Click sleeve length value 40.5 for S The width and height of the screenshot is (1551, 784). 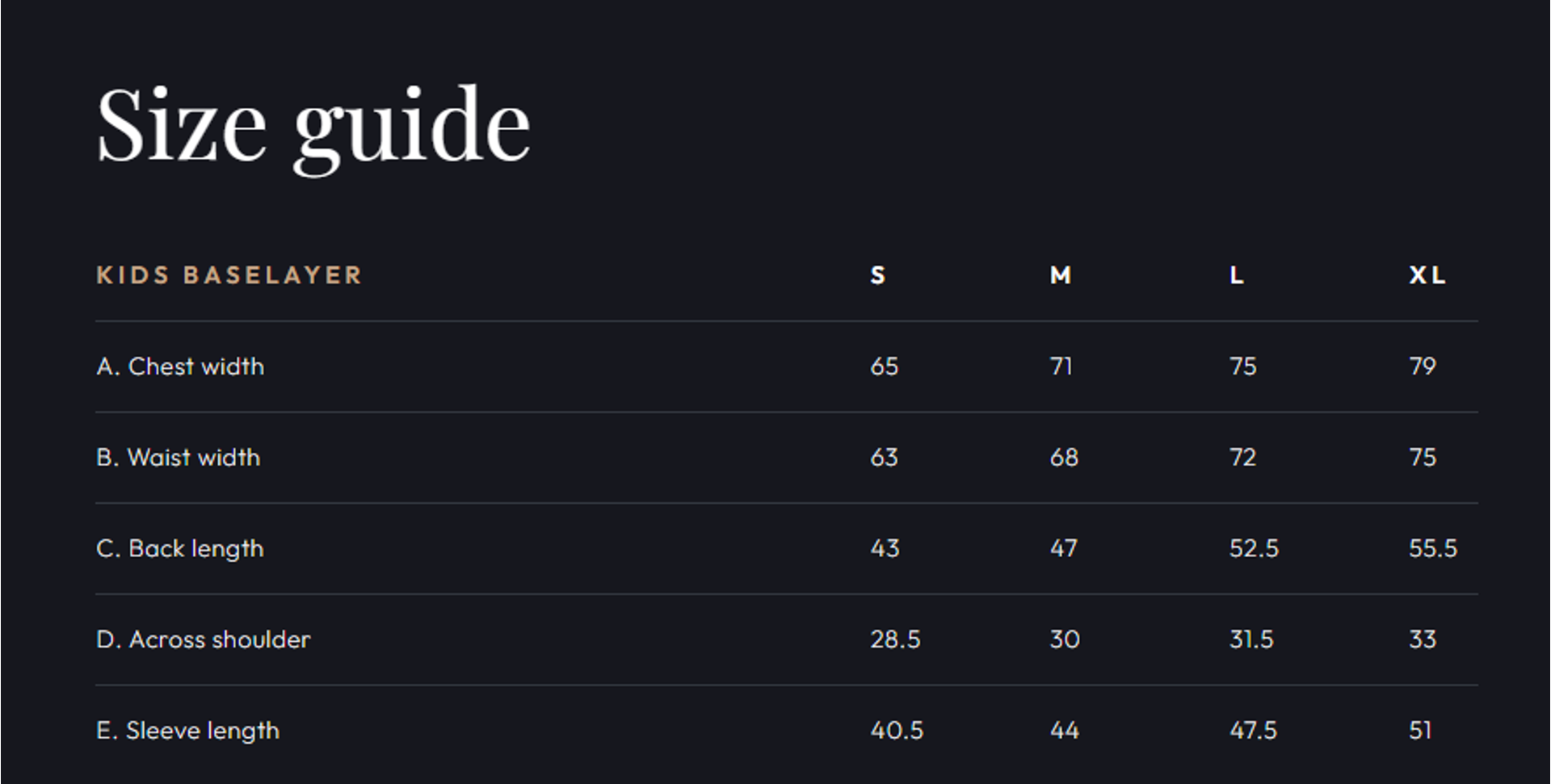pyautogui.click(x=897, y=731)
